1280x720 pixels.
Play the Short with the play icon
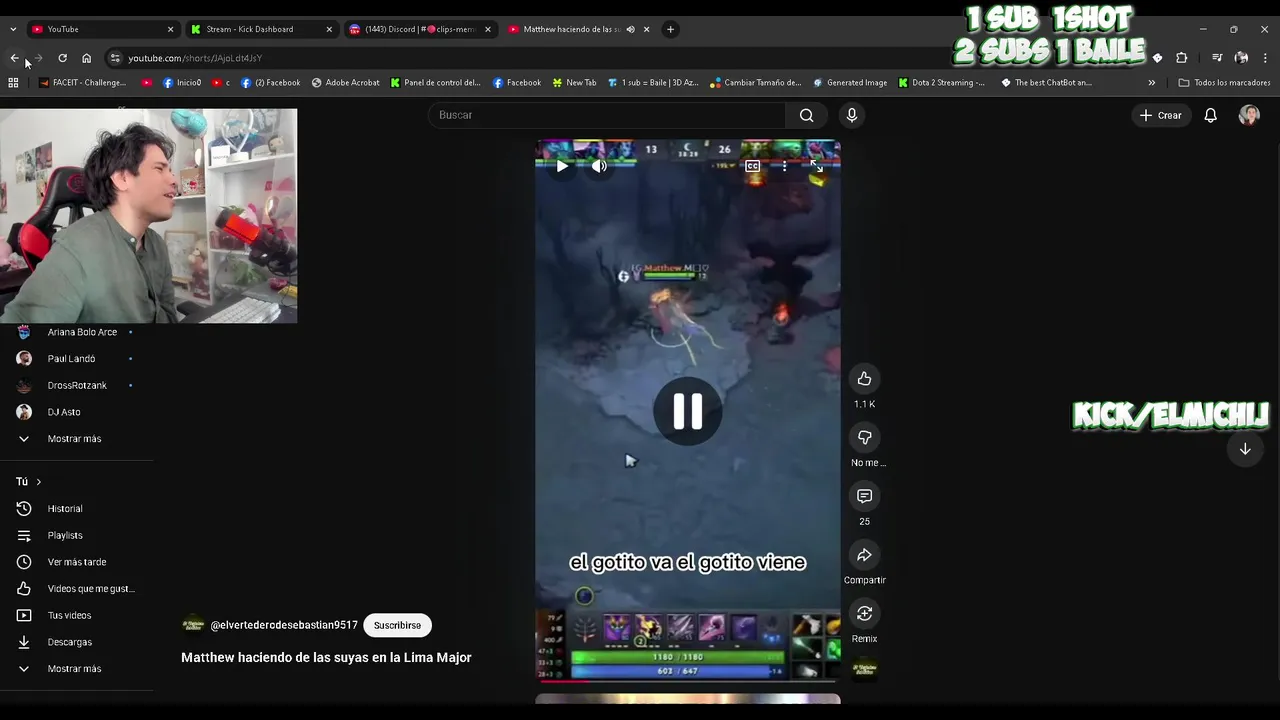tap(562, 166)
